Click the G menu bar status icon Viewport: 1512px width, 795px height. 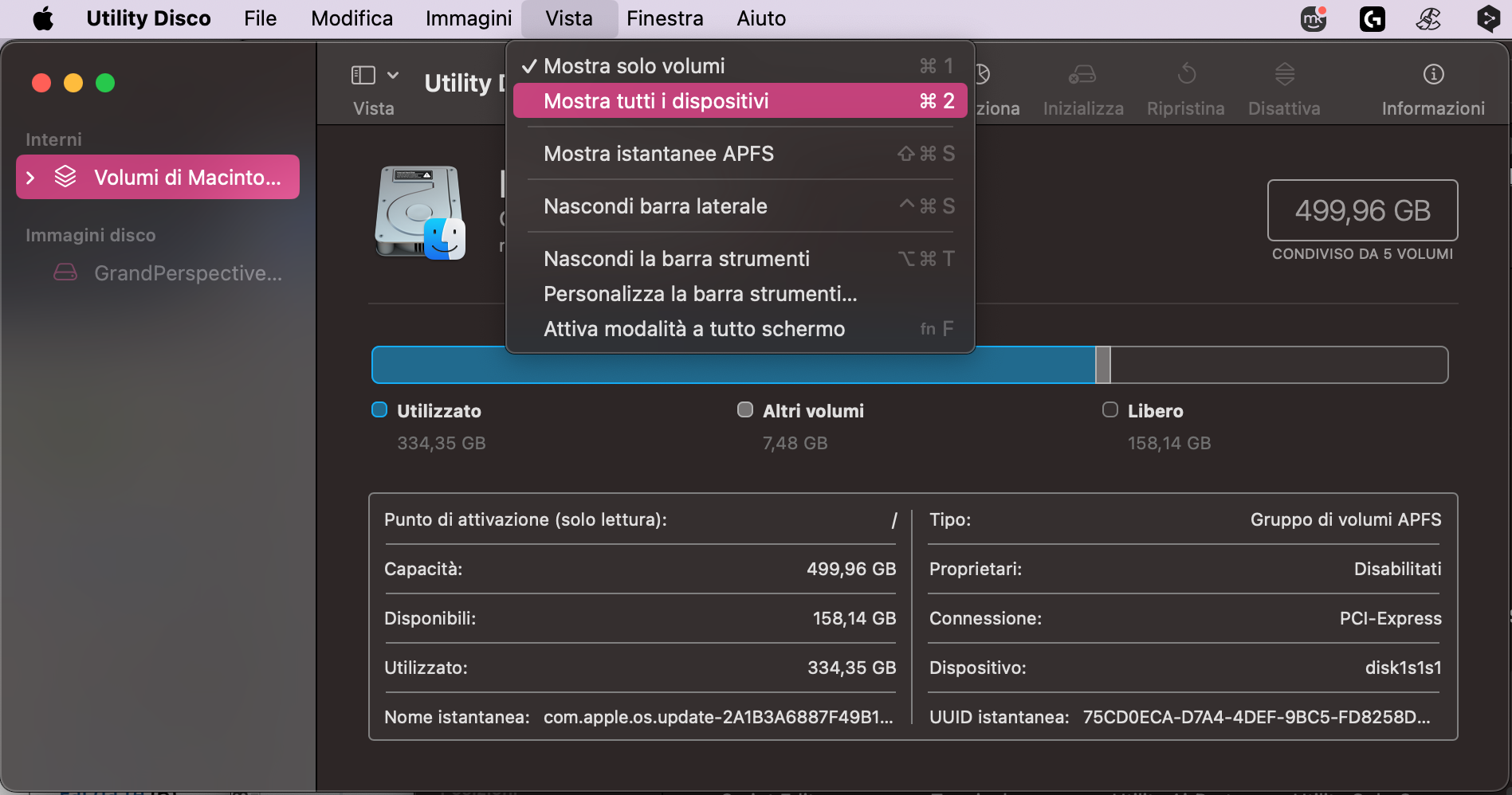click(x=1372, y=18)
